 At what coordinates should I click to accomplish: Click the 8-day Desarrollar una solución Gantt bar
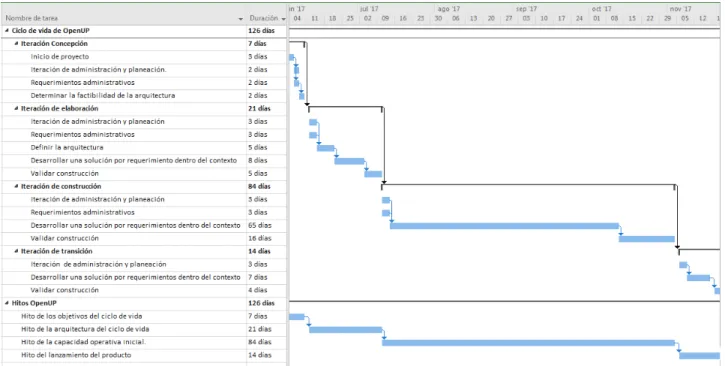pyautogui.click(x=350, y=161)
